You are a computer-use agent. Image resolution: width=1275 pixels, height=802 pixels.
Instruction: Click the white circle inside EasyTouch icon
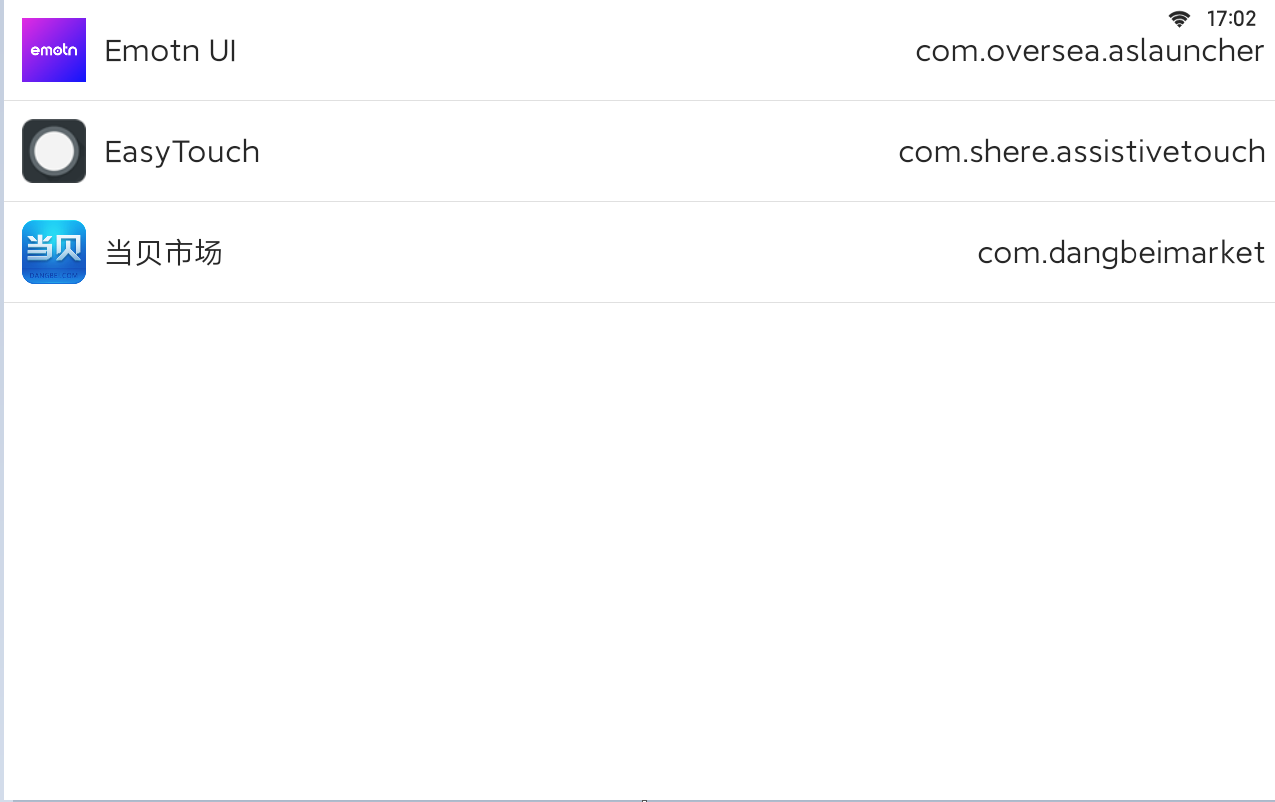pyautogui.click(x=54, y=151)
